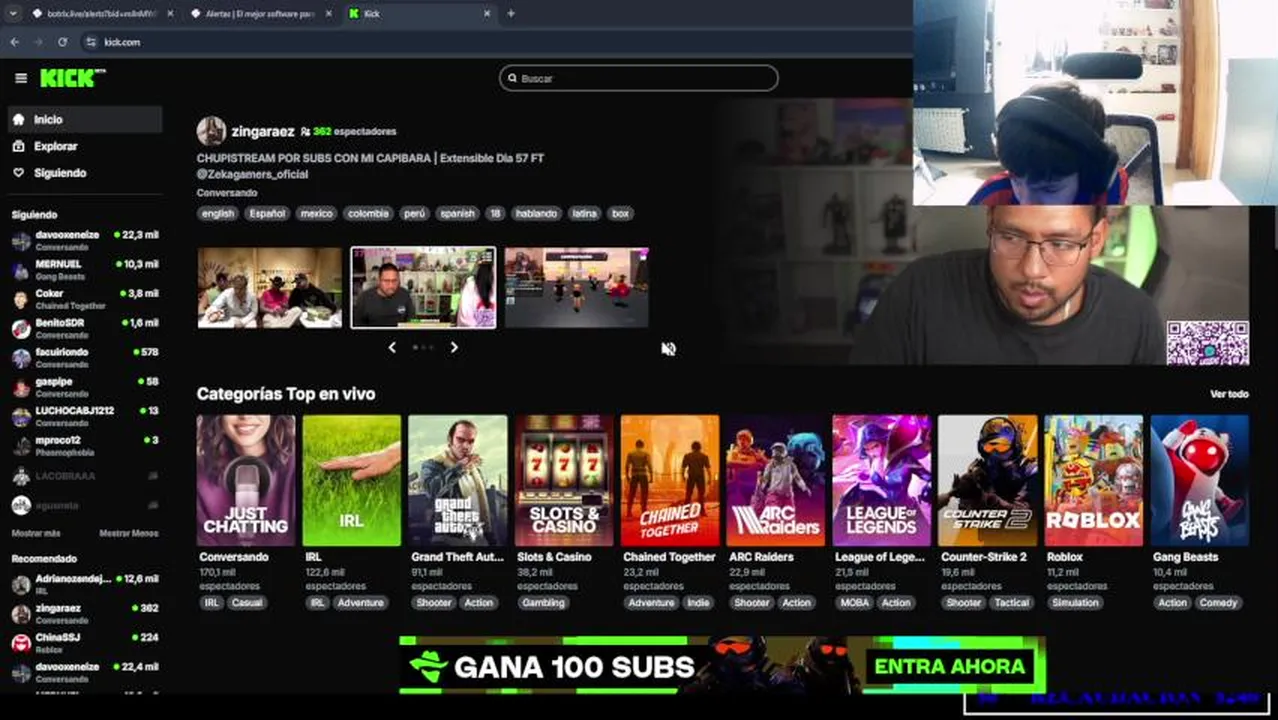Expand list with Mostrar más
Screen dimensions: 1278x720
coord(36,533)
